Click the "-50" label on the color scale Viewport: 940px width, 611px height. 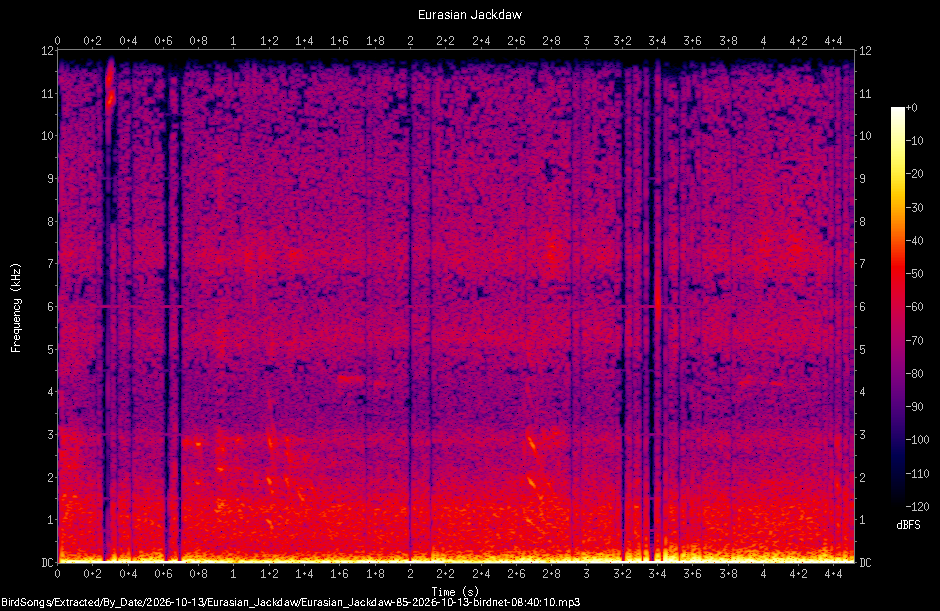(914, 273)
